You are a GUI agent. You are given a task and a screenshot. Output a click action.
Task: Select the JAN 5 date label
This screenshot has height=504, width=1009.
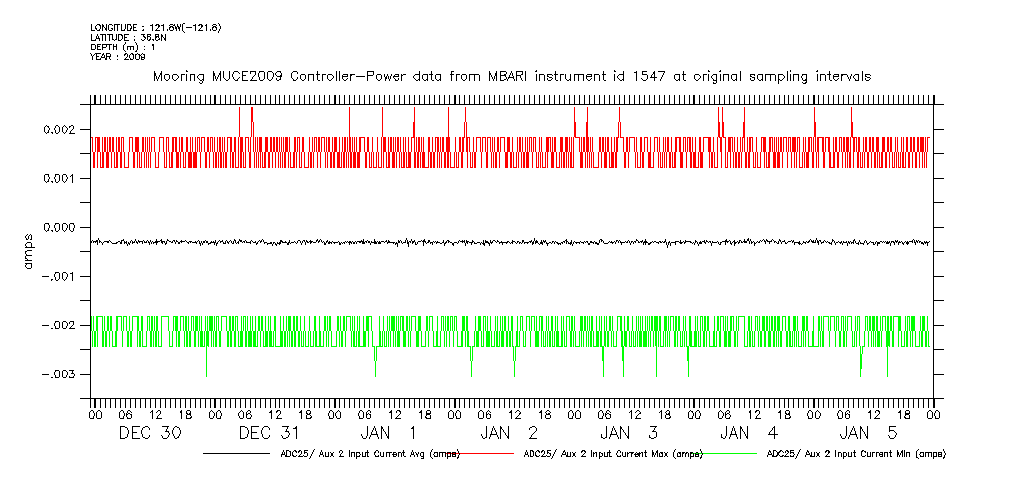(x=869, y=433)
